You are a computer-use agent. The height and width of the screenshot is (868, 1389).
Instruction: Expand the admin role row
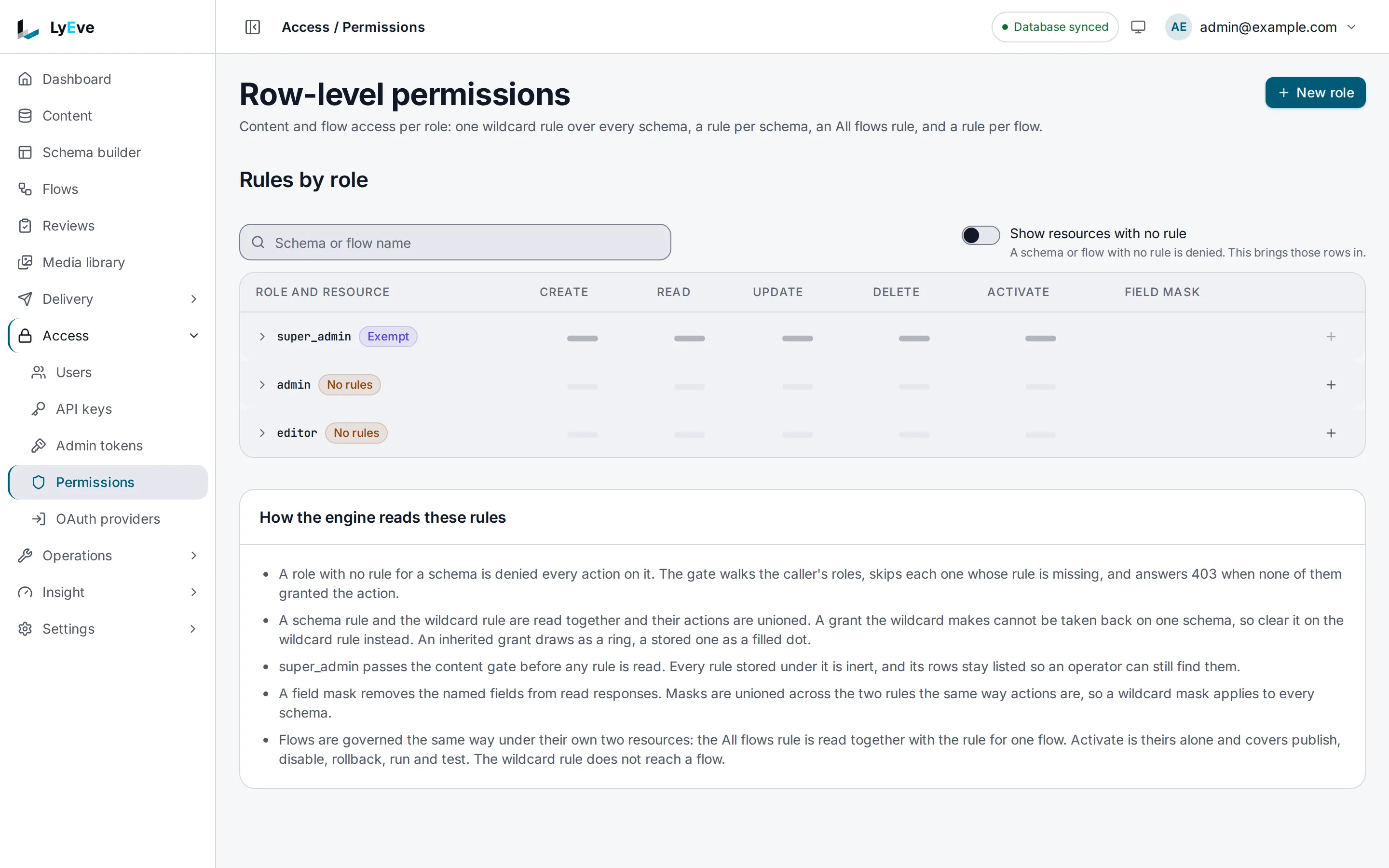click(262, 385)
